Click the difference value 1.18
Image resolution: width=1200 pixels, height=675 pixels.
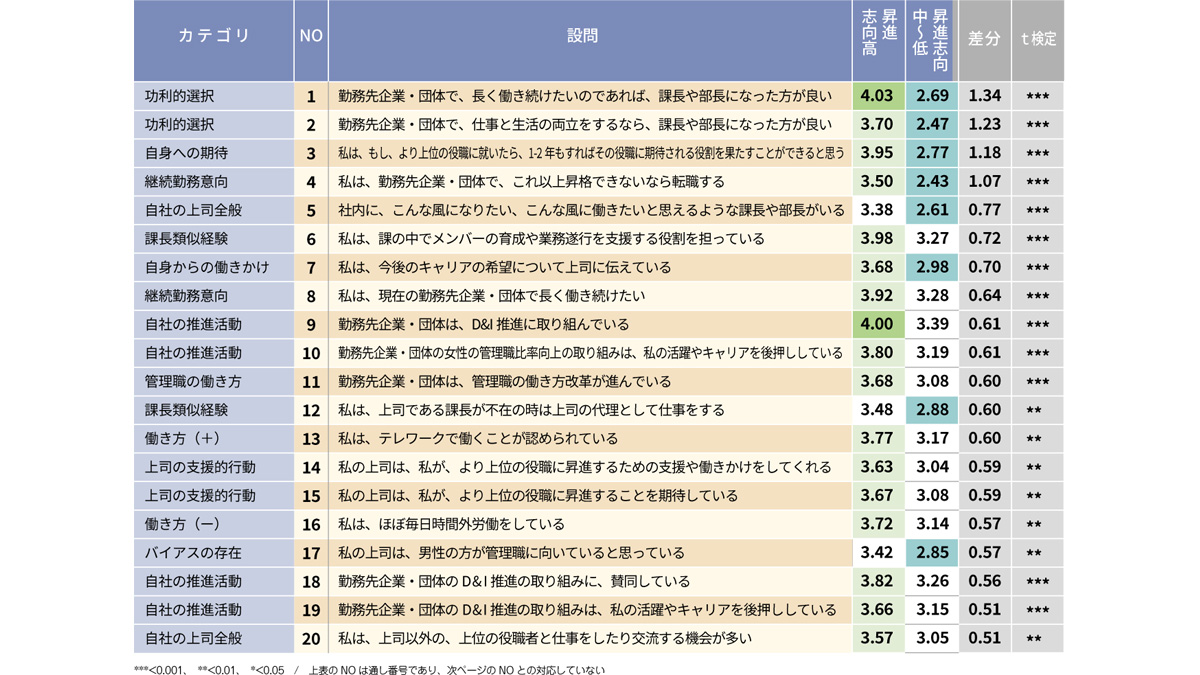[984, 153]
